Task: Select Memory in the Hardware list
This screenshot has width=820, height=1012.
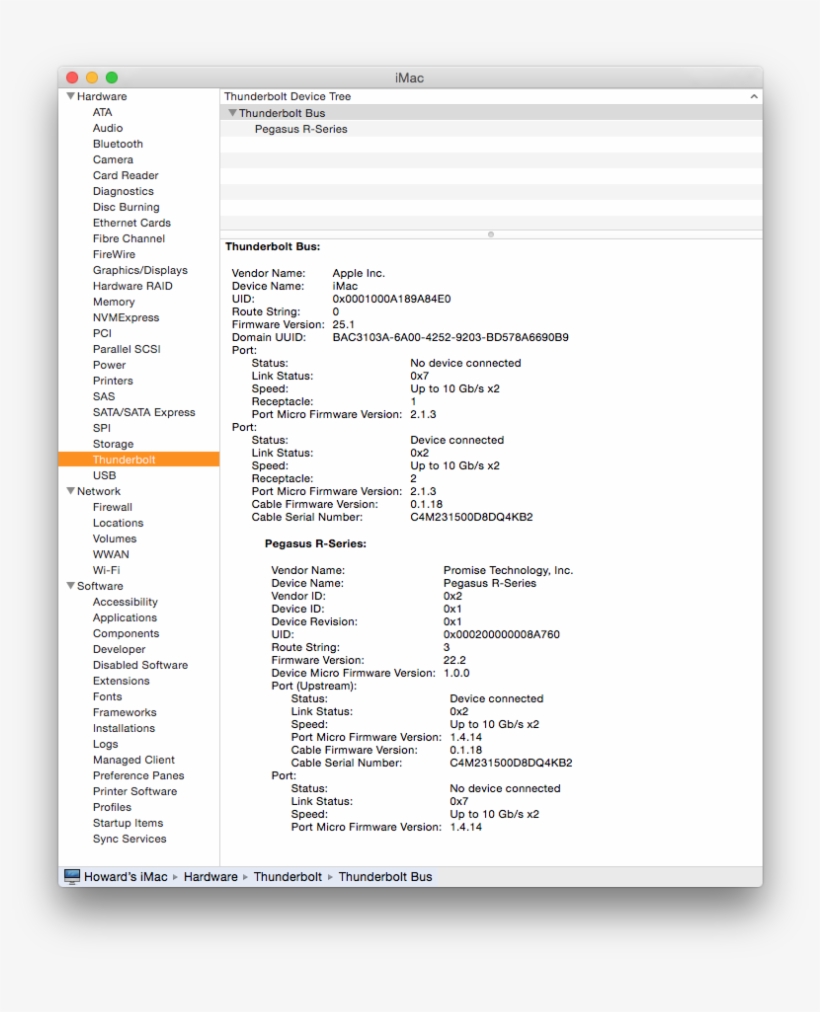Action: coord(114,301)
